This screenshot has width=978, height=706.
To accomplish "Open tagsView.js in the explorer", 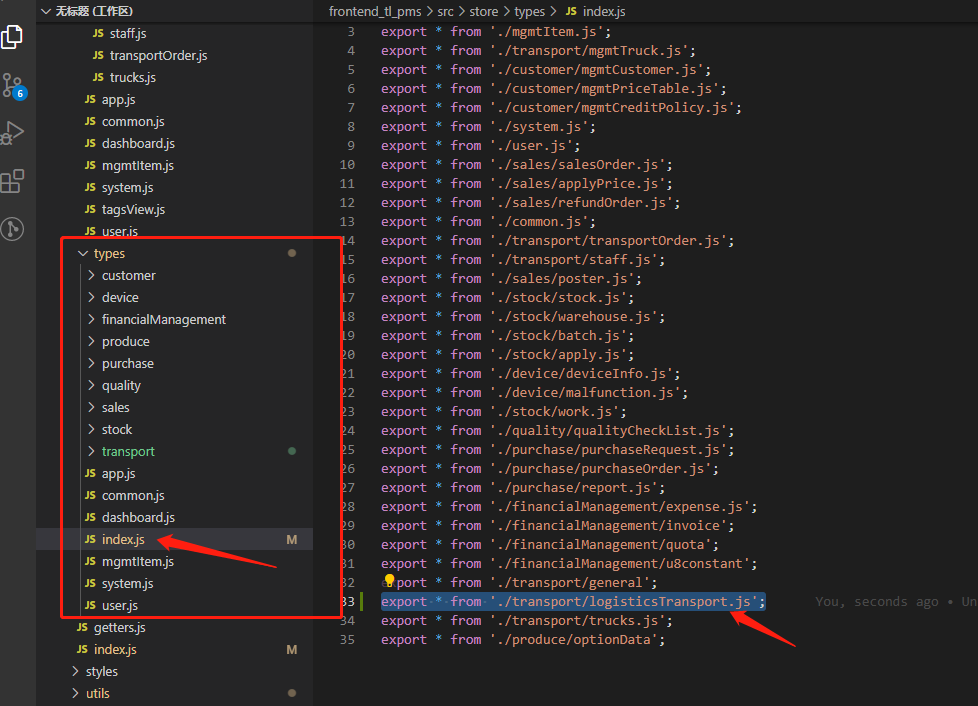I will coord(133,210).
